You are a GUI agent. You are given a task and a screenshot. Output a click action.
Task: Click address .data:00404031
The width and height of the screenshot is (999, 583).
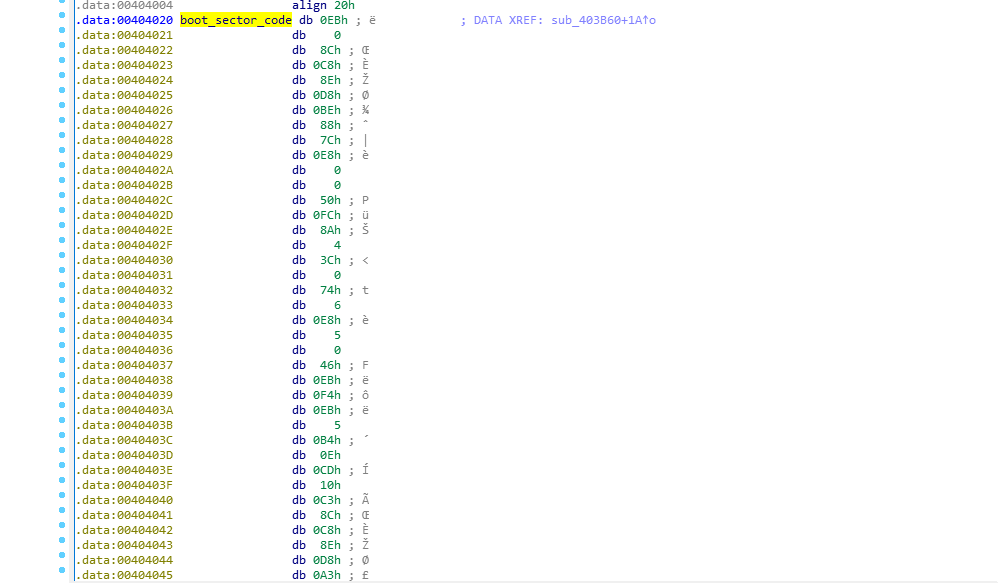[124, 275]
